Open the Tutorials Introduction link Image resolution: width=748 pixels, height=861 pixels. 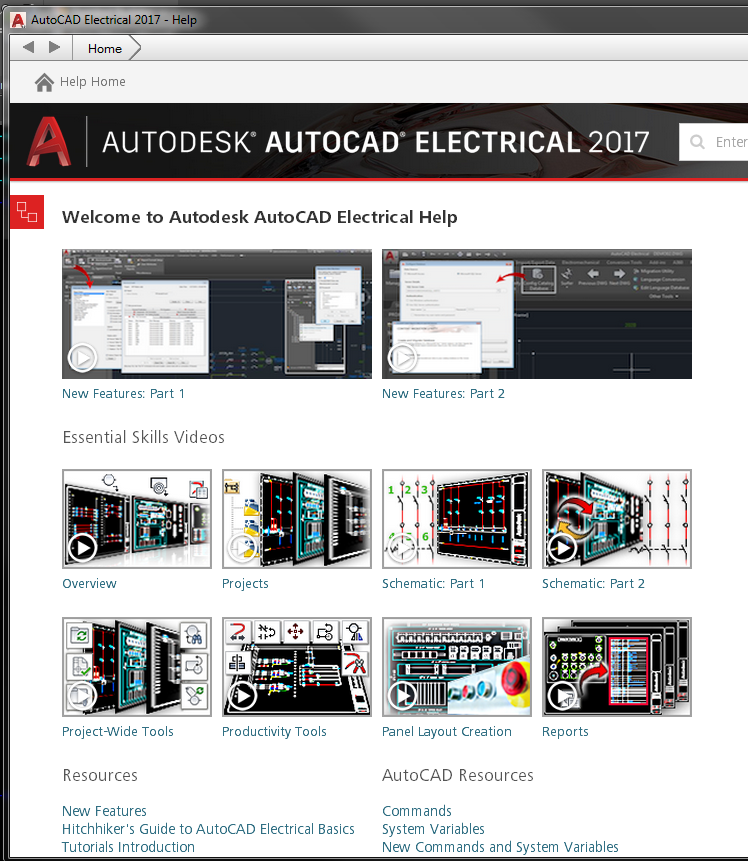(129, 847)
